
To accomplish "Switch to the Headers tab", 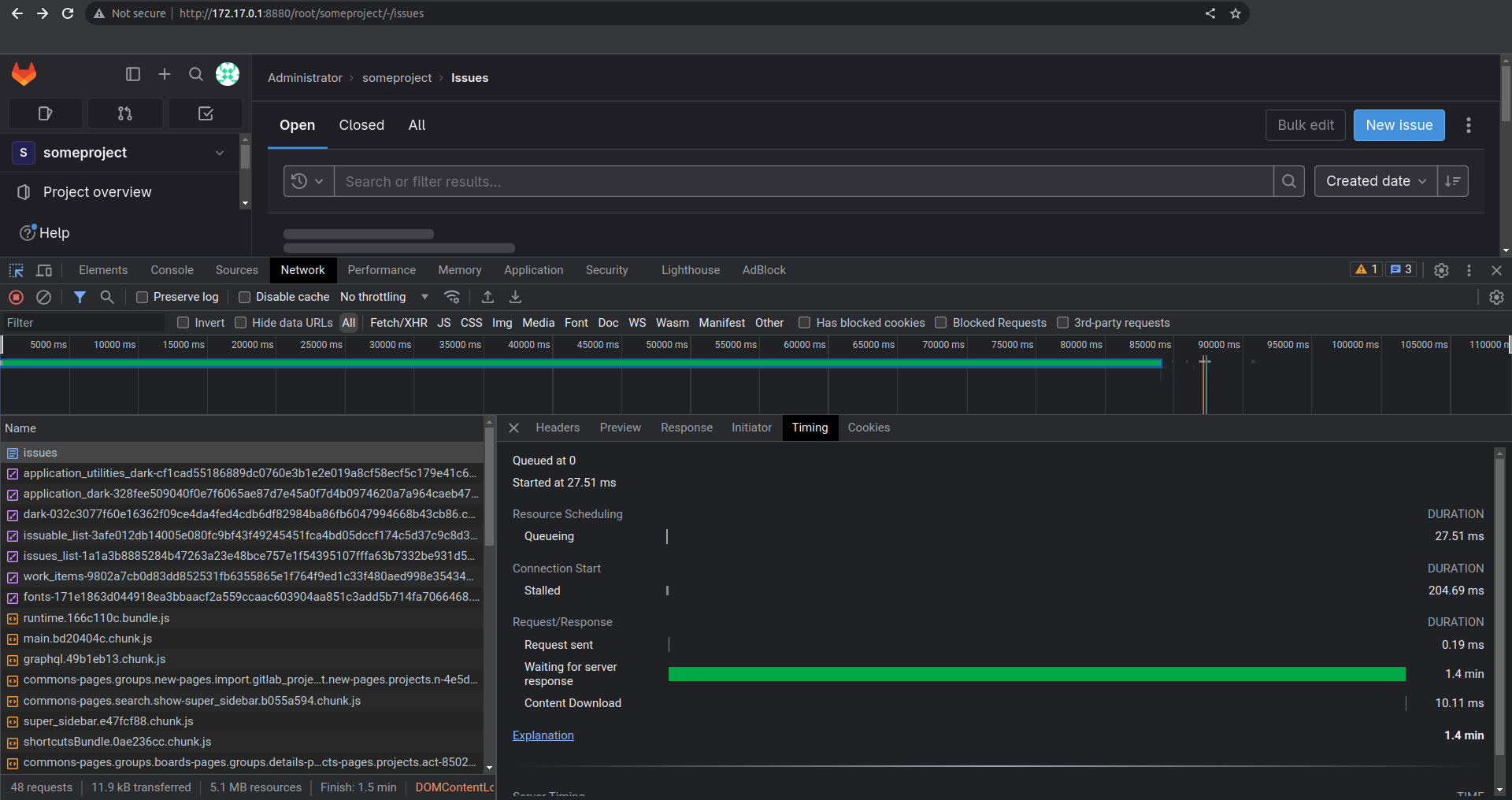I will (558, 428).
